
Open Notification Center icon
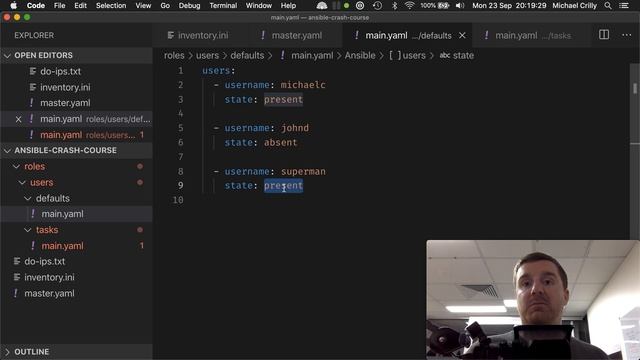(624, 6)
